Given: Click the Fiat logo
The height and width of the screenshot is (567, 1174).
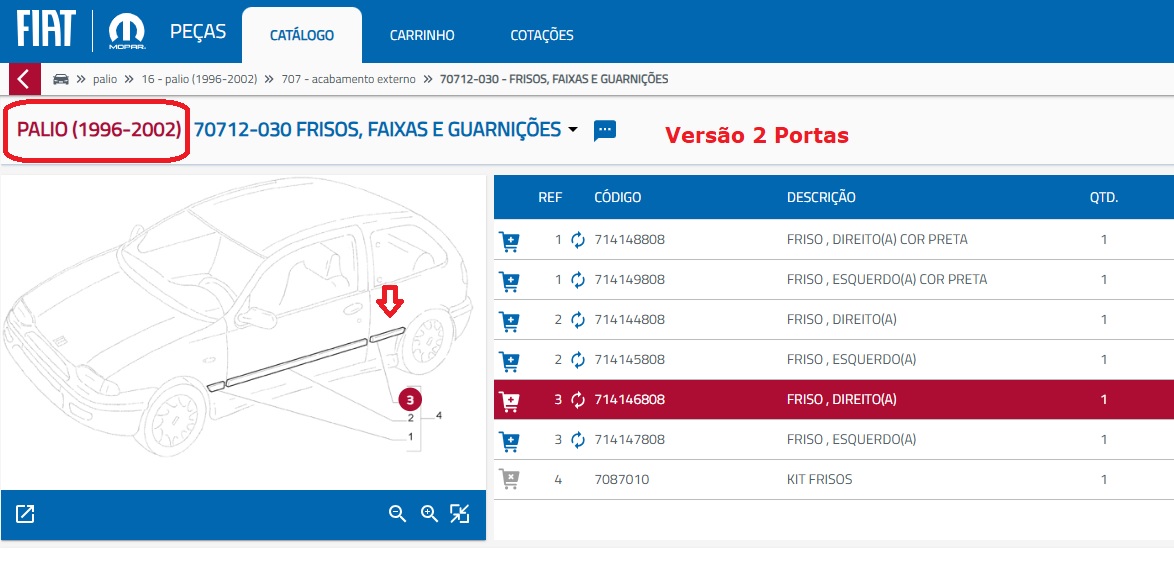Looking at the screenshot, I should point(45,30).
